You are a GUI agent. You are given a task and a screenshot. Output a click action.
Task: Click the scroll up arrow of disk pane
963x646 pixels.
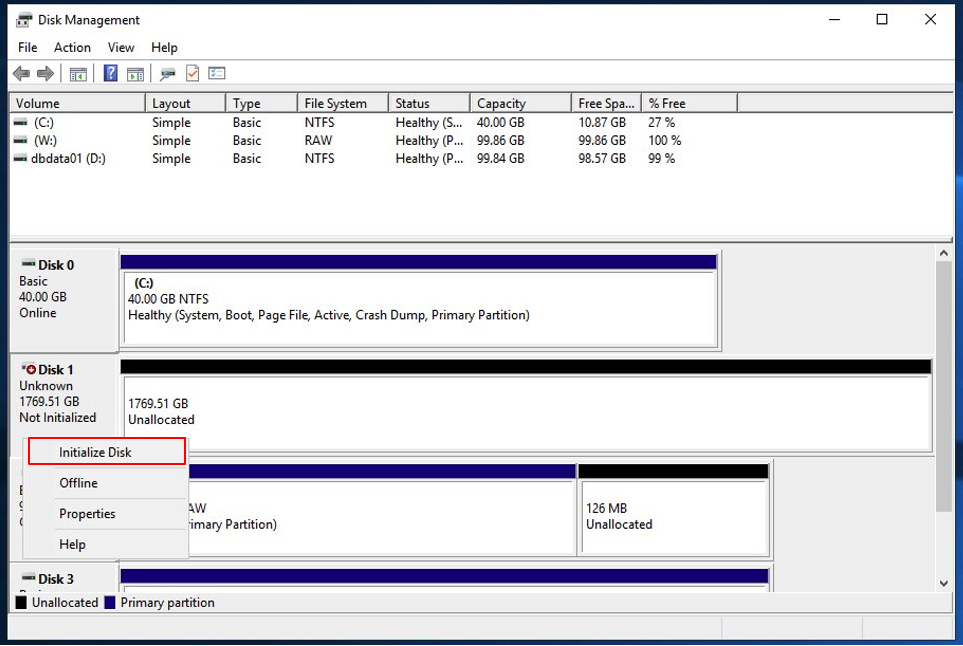(x=944, y=253)
